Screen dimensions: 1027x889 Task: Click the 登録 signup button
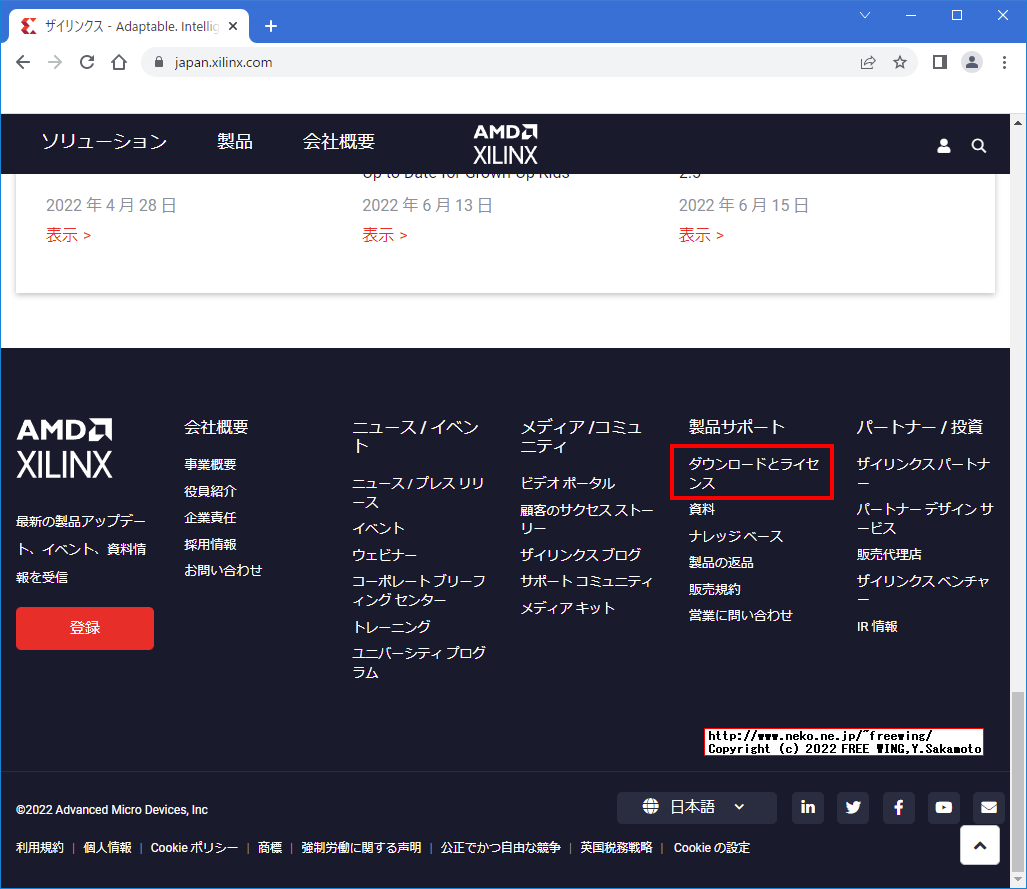click(84, 628)
